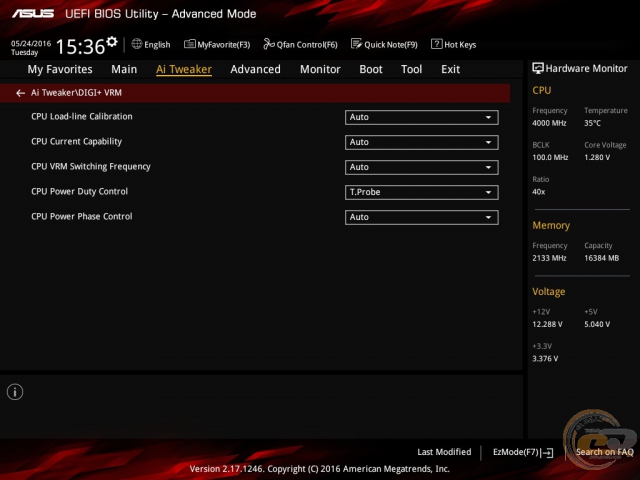640x480 pixels.
Task: Select CPU Power Duty Control label
Action: tap(79, 191)
